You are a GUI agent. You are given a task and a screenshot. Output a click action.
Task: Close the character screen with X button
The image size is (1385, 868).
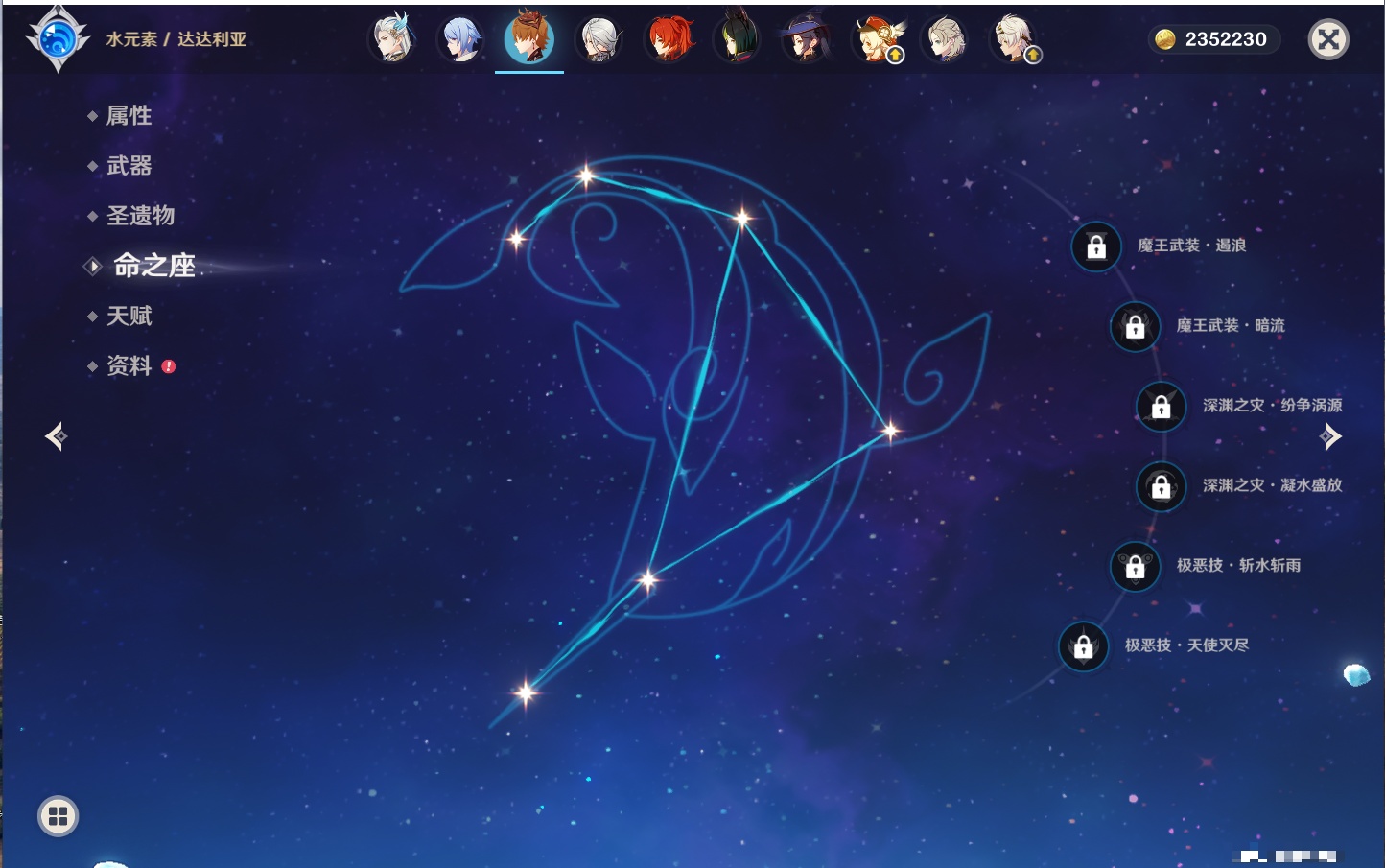[1328, 39]
